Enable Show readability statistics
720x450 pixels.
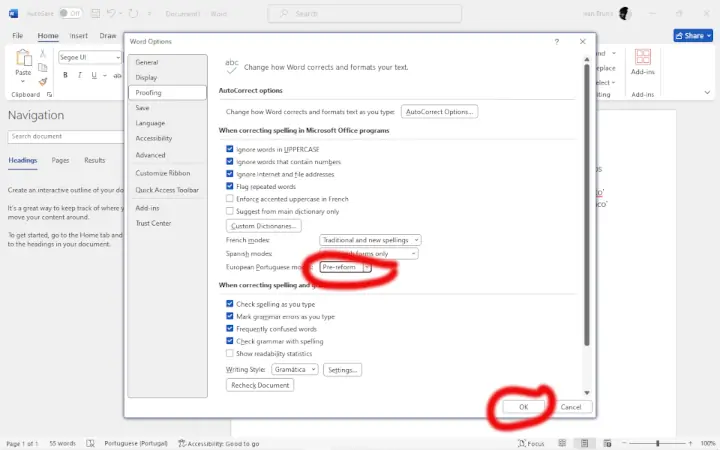pos(230,353)
